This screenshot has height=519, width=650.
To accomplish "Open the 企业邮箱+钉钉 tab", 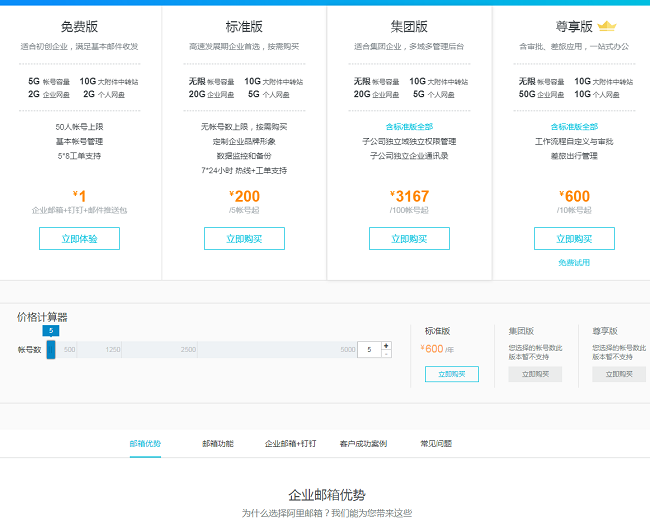I will [289, 443].
